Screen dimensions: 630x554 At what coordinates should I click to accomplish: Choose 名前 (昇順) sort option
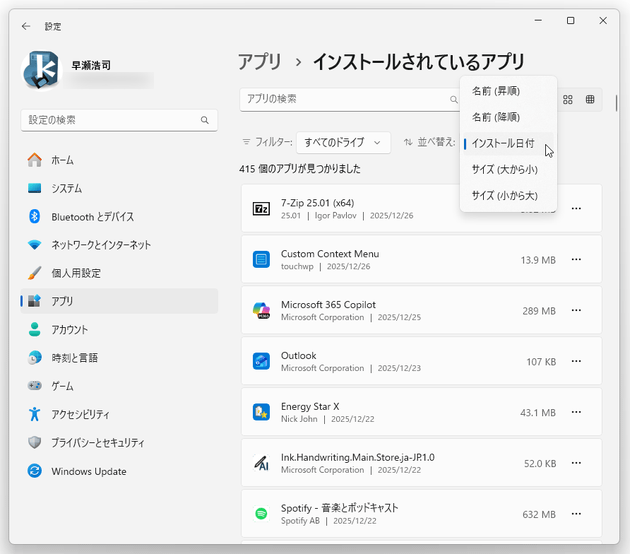pyautogui.click(x=508, y=91)
